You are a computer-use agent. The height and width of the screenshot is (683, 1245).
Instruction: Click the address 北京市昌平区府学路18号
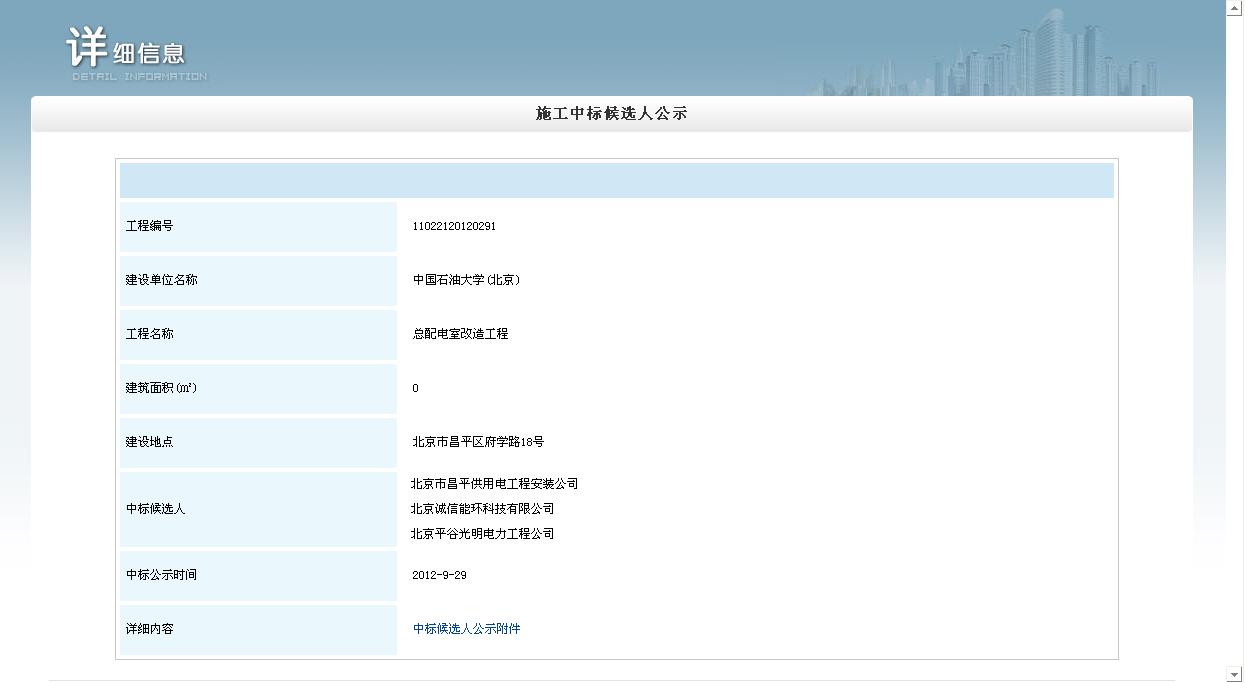pyautogui.click(x=478, y=442)
